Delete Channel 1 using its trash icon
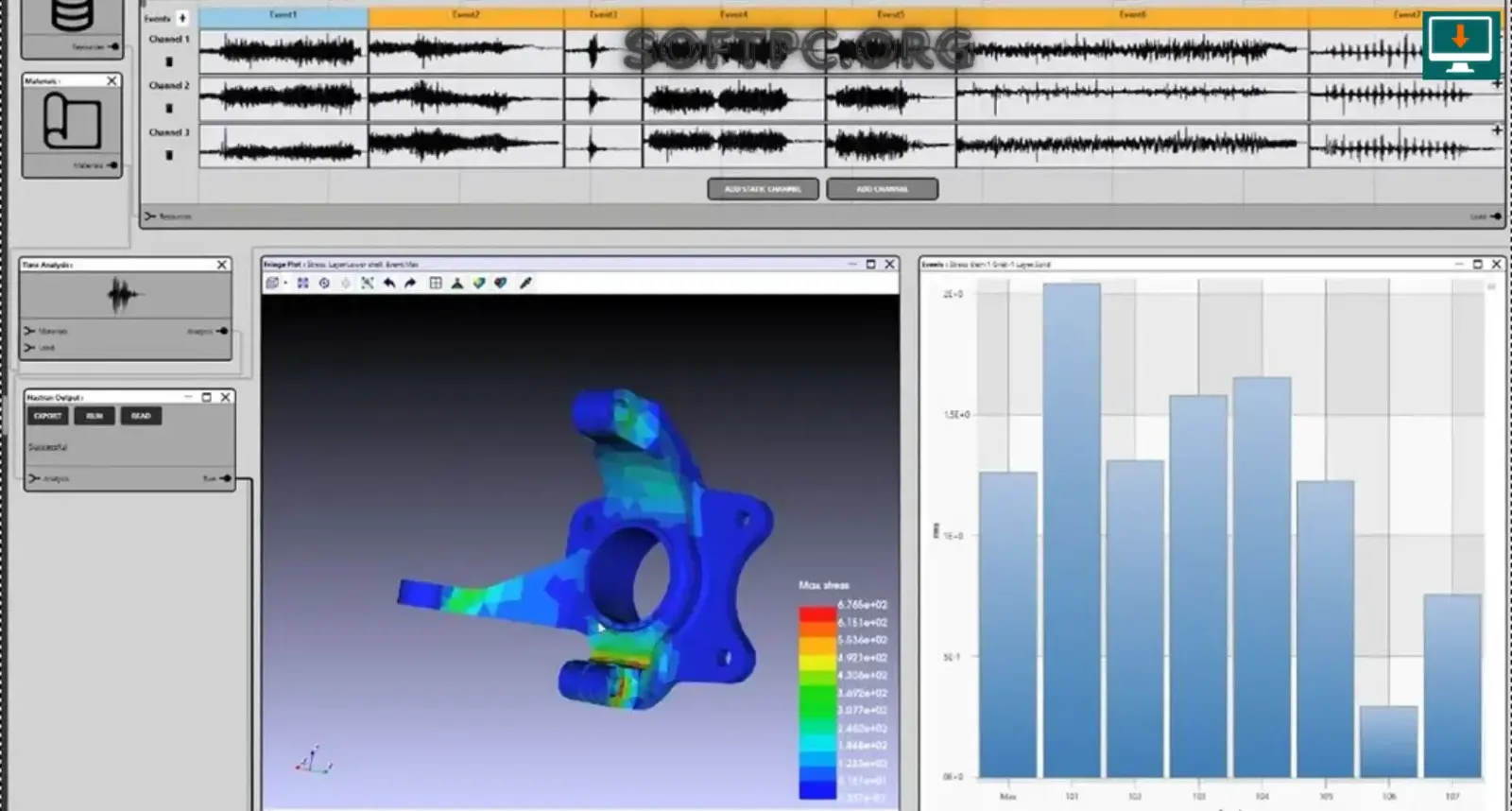 [169, 61]
